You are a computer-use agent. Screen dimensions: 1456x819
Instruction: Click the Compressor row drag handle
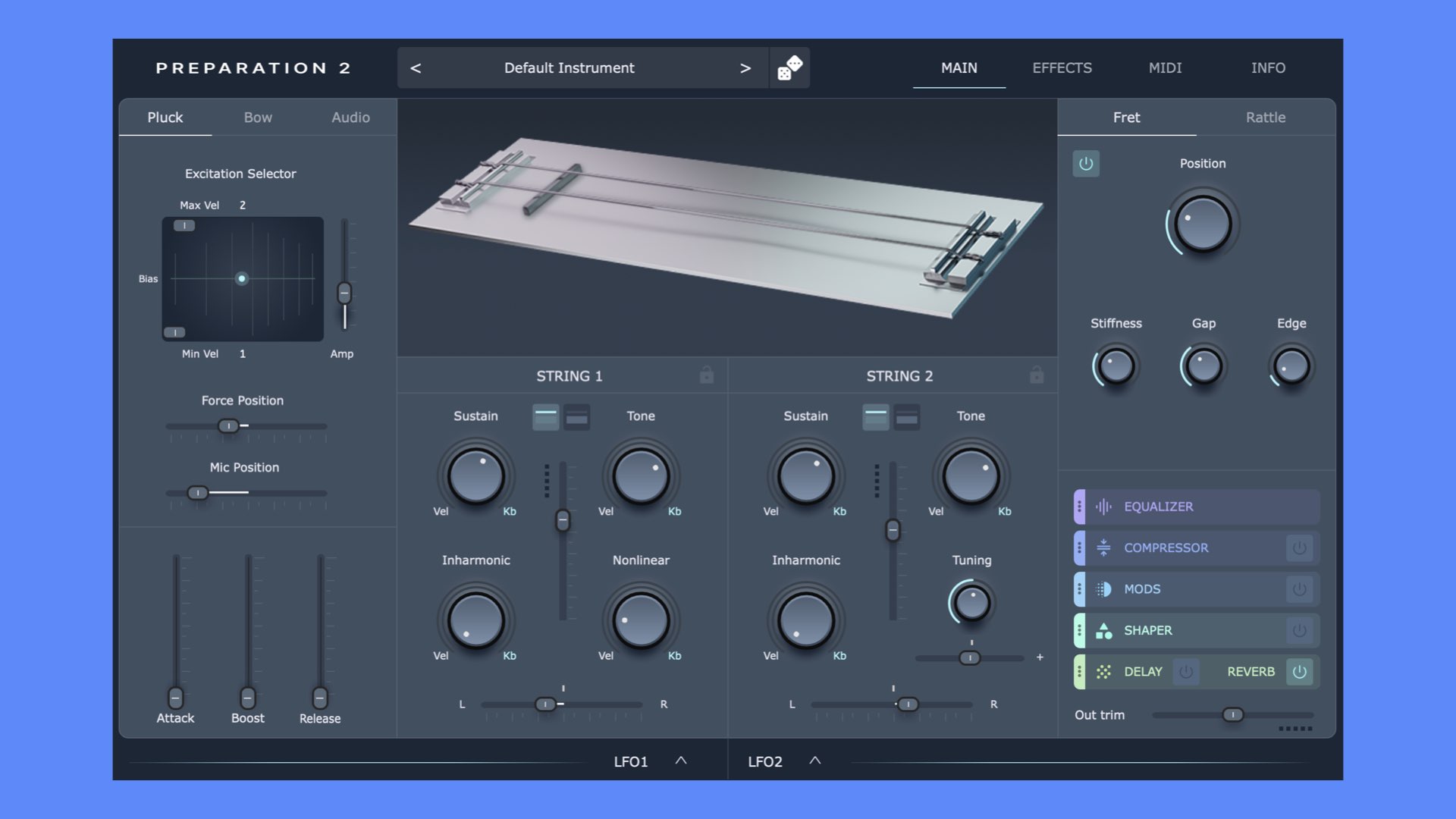click(x=1079, y=548)
